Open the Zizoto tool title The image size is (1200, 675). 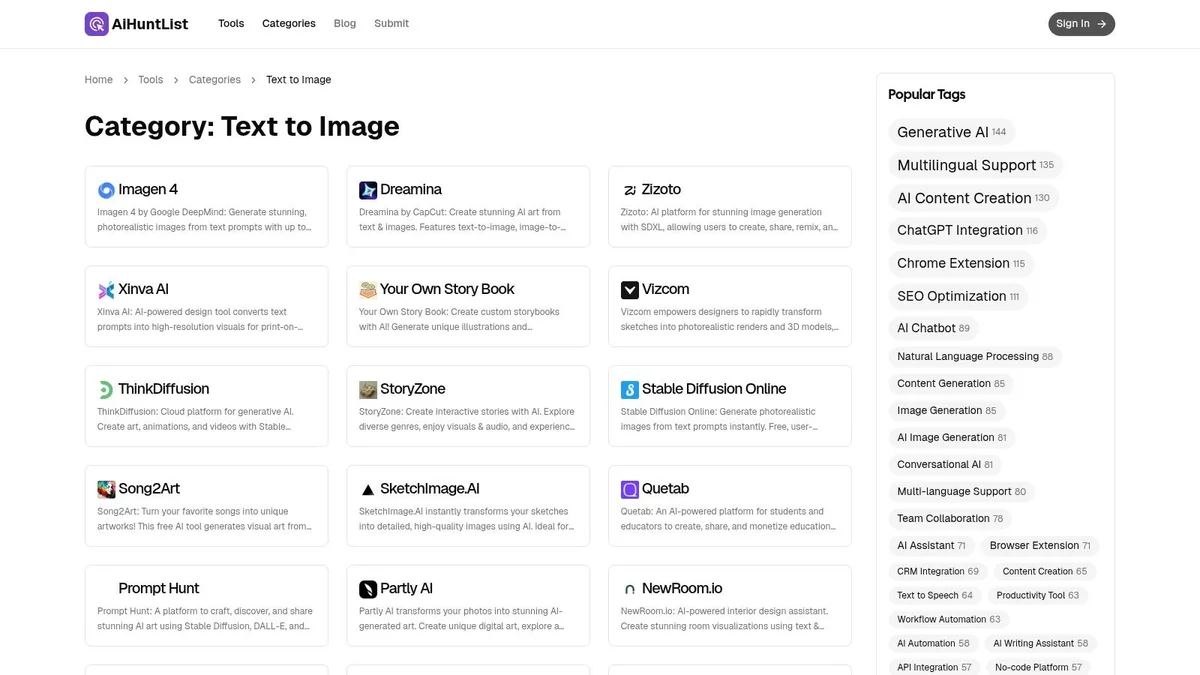point(661,190)
